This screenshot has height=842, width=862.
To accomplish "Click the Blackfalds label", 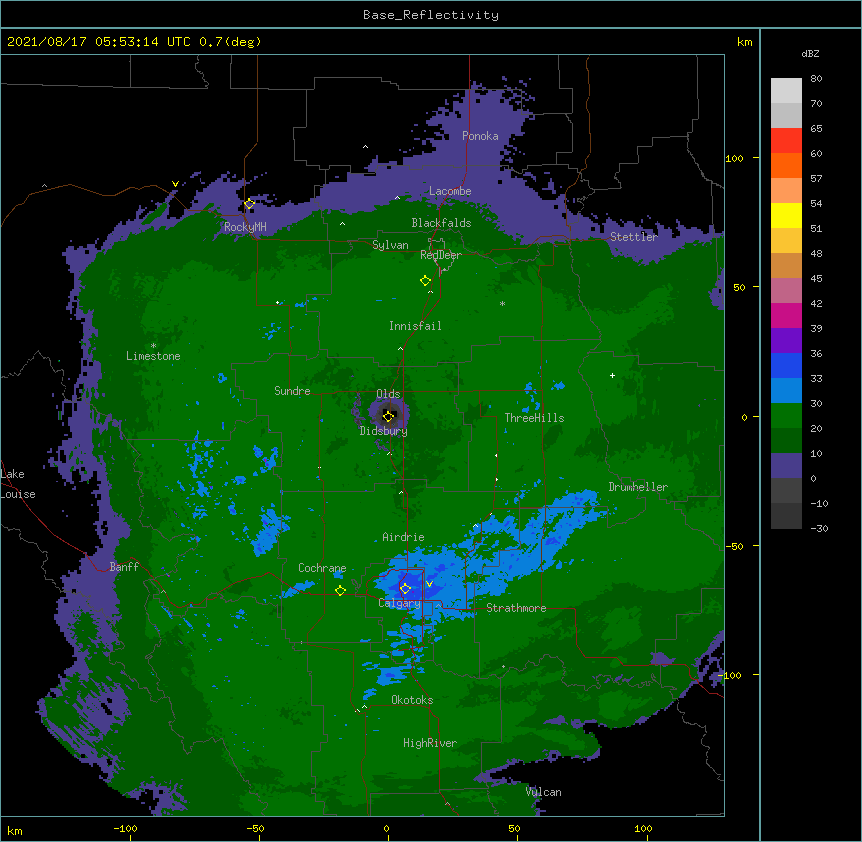I will 441,223.
